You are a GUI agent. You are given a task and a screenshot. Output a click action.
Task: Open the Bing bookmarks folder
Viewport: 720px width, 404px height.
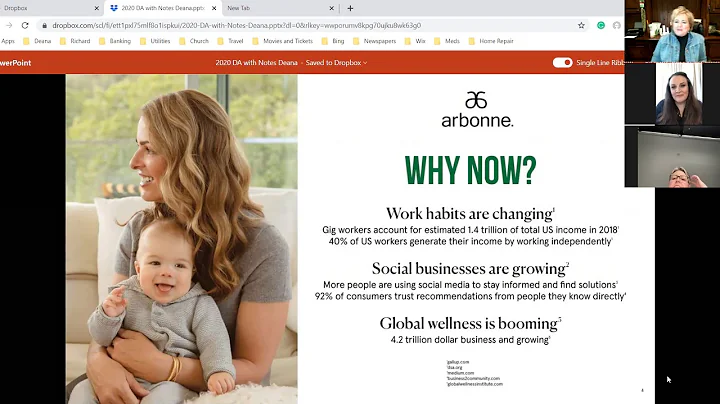click(x=333, y=41)
